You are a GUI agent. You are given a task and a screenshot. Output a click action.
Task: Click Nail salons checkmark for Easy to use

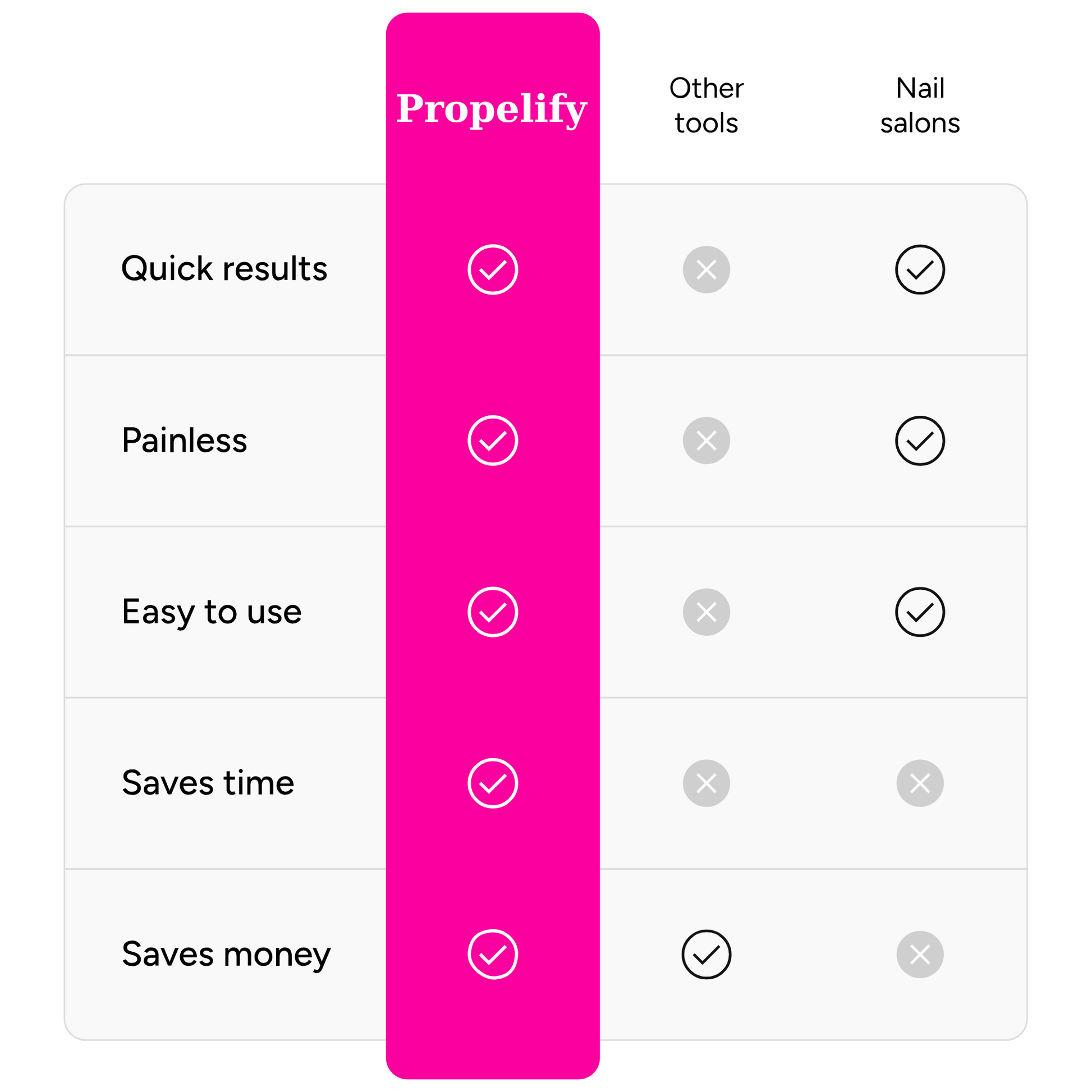[920, 612]
